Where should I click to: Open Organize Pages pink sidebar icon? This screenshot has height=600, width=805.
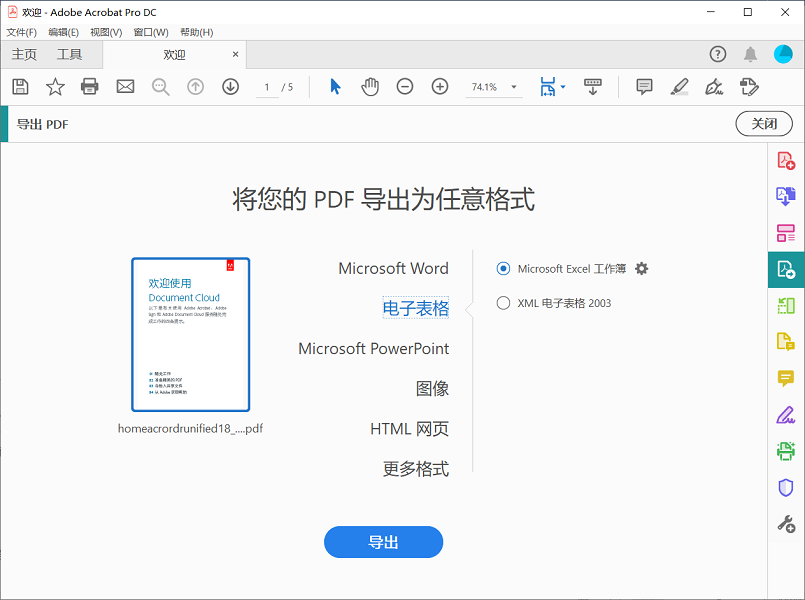(x=786, y=233)
